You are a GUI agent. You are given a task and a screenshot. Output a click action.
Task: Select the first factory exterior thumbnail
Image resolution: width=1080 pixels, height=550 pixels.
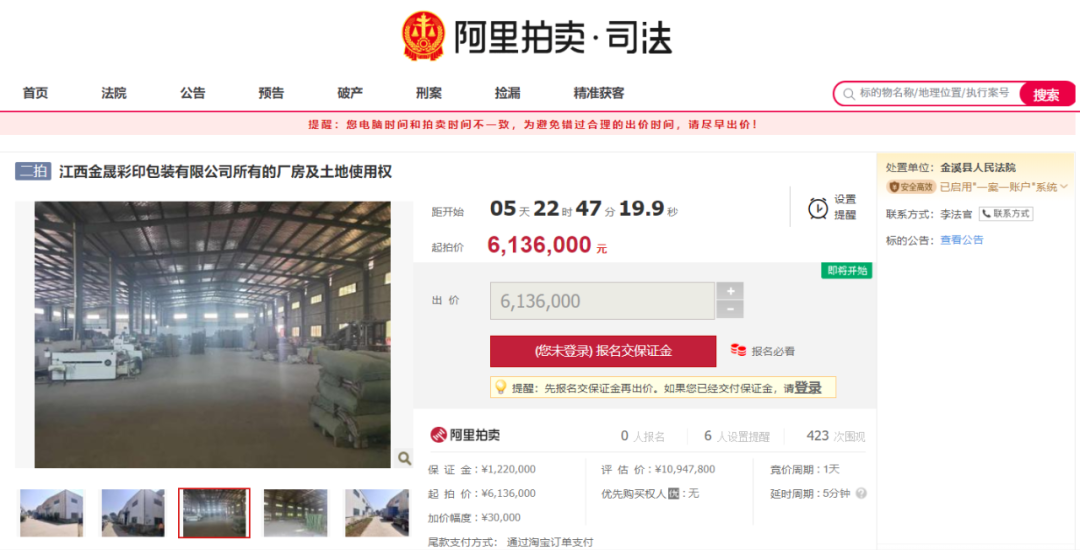coord(52,513)
